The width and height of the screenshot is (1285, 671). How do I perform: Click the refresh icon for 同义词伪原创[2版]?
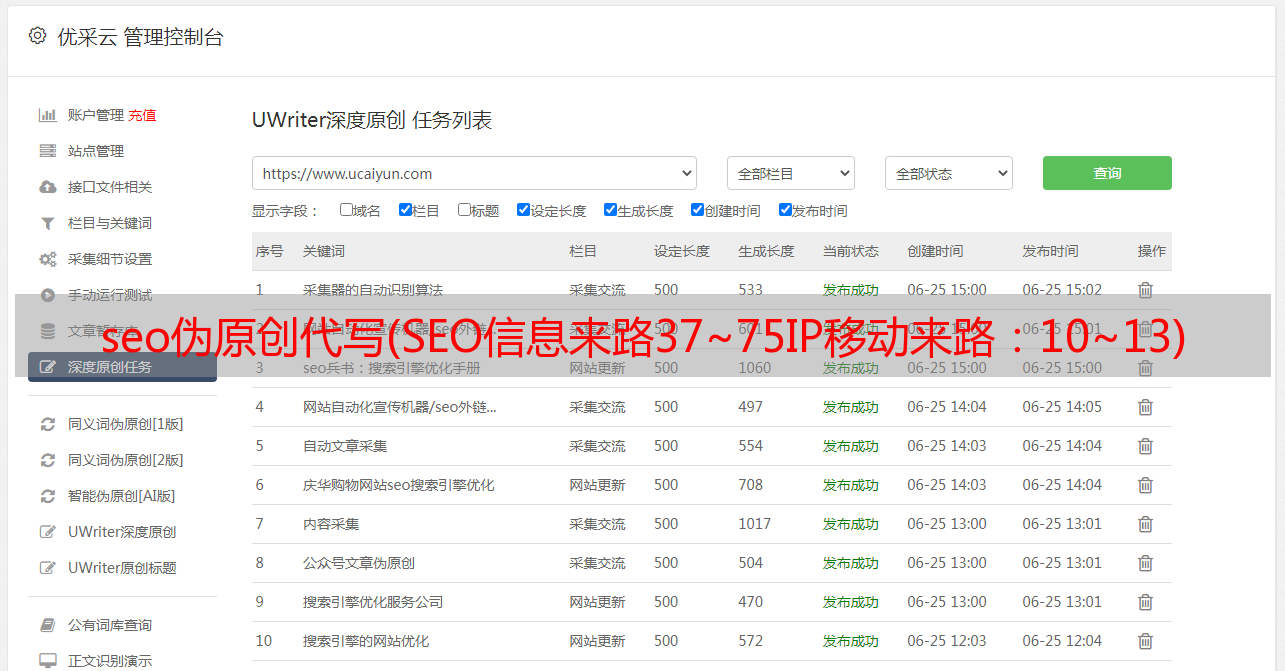(47, 460)
